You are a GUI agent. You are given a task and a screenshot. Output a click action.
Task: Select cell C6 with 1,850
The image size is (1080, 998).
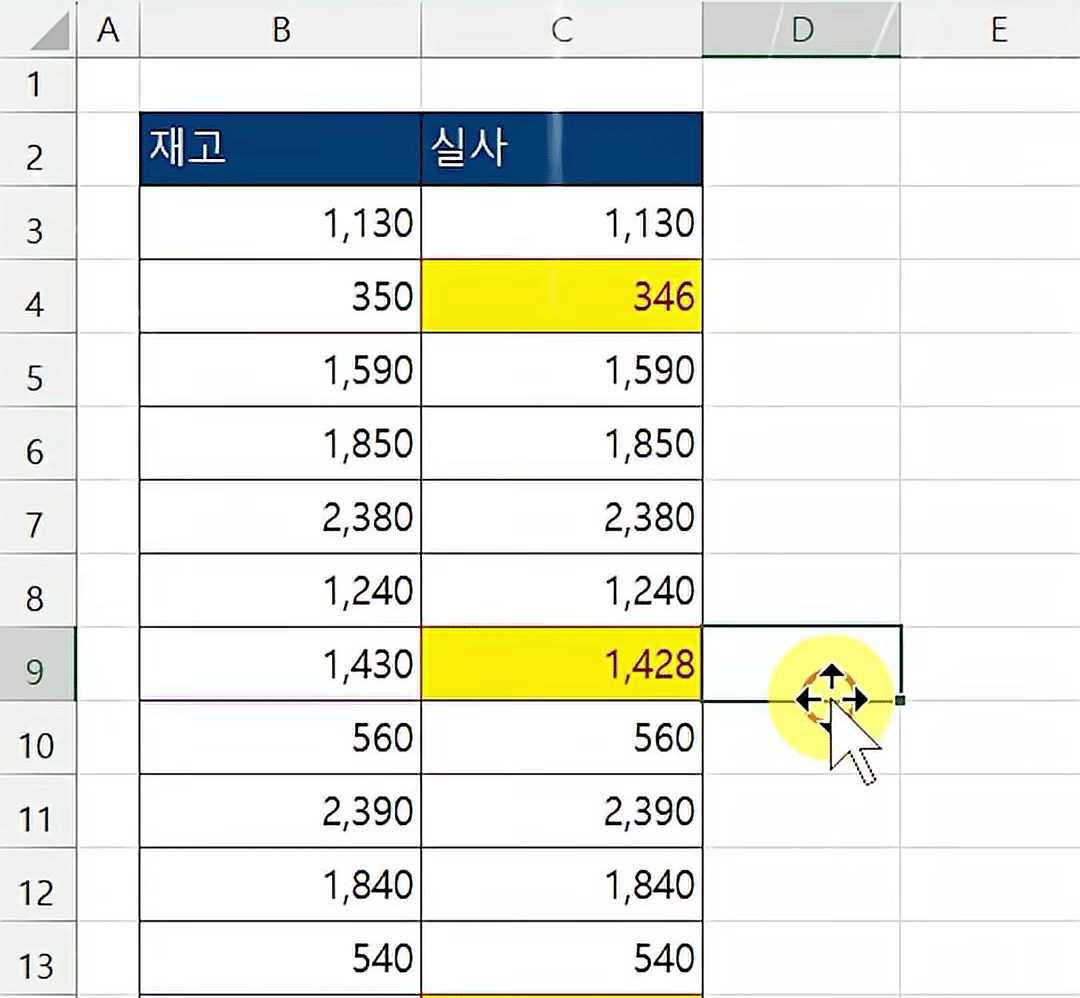point(561,444)
